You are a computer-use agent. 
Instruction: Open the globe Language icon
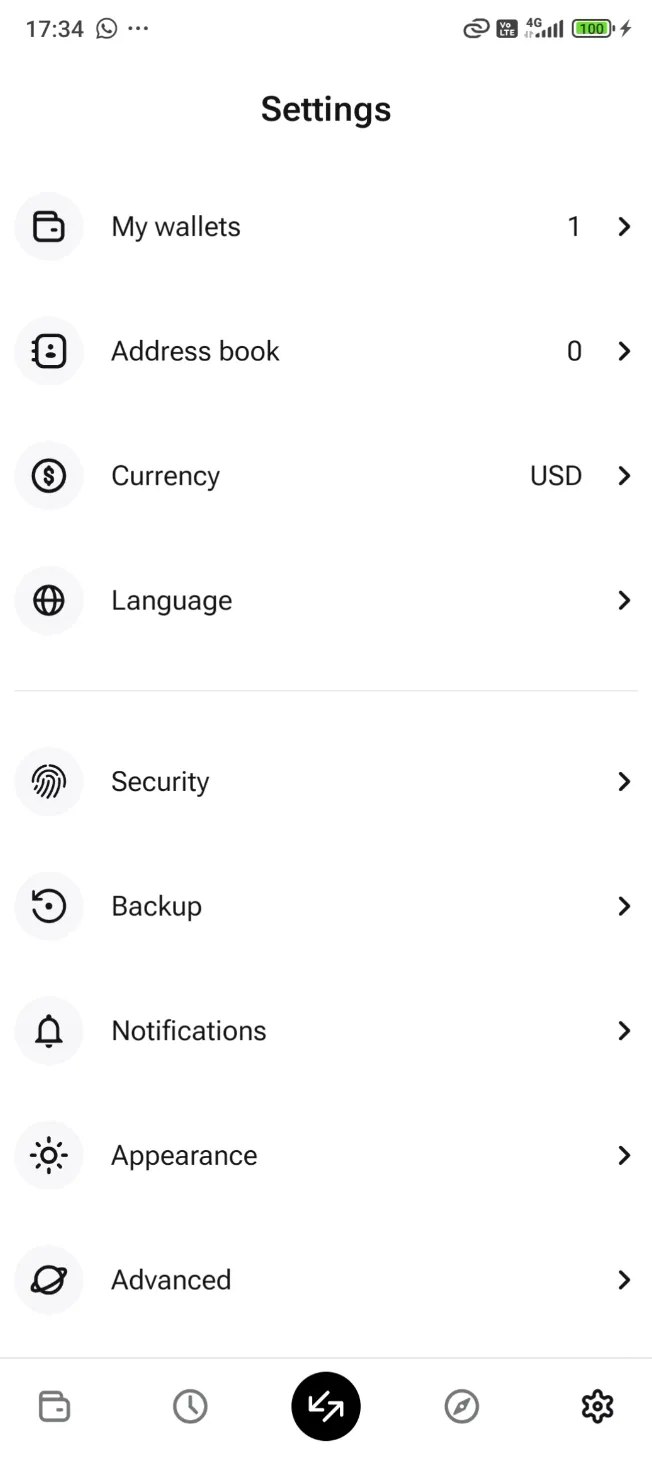coord(48,600)
